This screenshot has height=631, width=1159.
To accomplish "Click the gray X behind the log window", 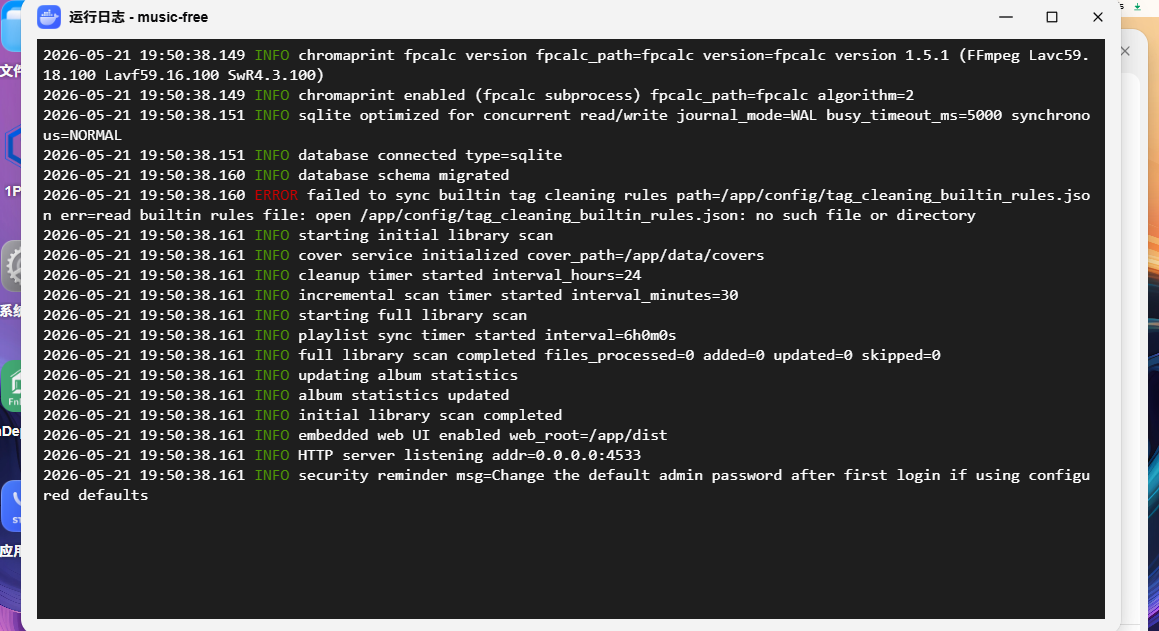I will pyautogui.click(x=1125, y=51).
